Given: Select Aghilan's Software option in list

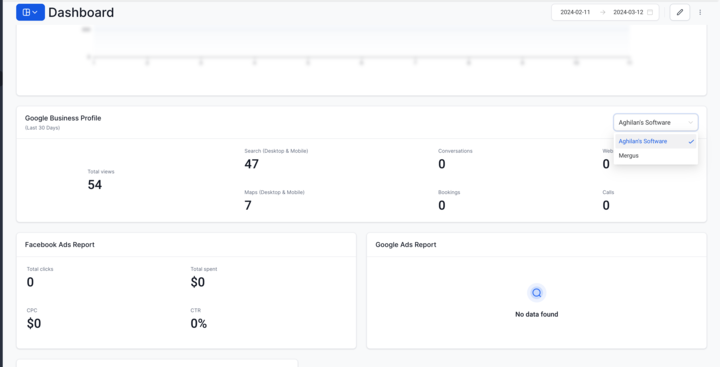Looking at the screenshot, I should (x=655, y=141).
